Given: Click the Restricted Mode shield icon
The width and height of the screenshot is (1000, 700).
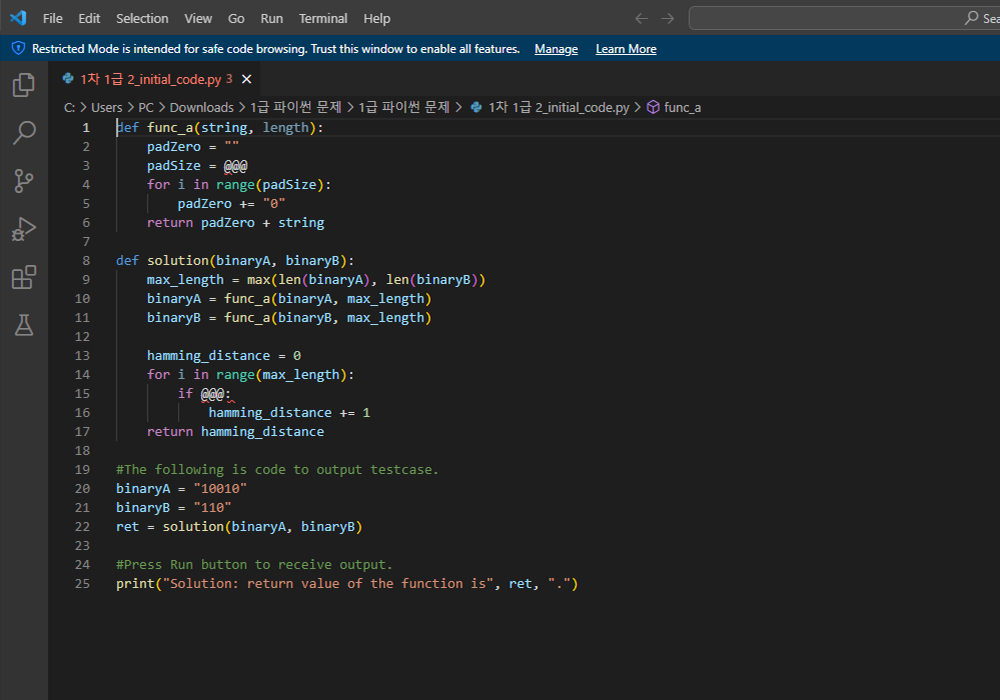Looking at the screenshot, I should [x=18, y=48].
